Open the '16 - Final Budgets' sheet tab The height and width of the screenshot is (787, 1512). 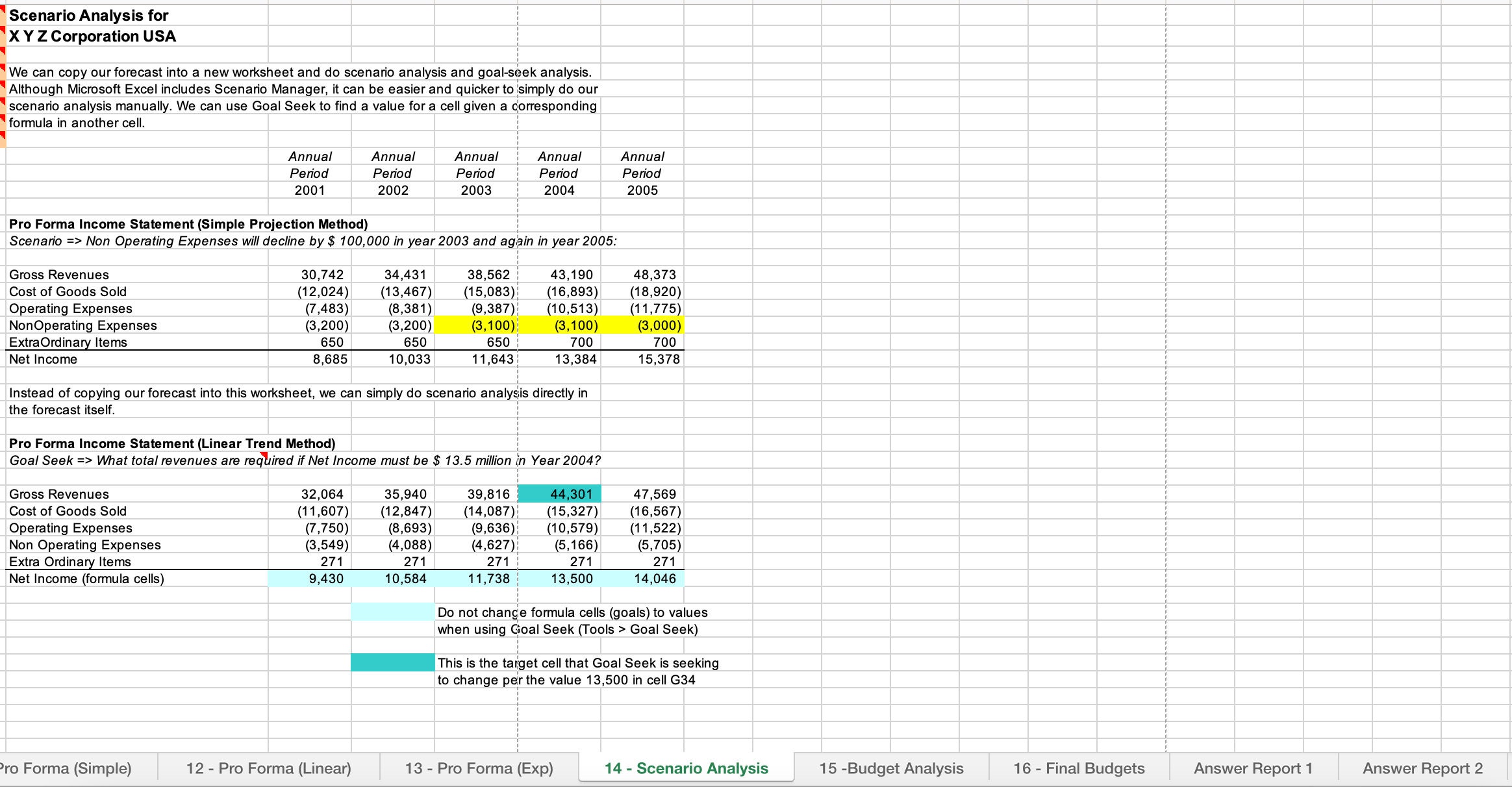click(x=1079, y=768)
